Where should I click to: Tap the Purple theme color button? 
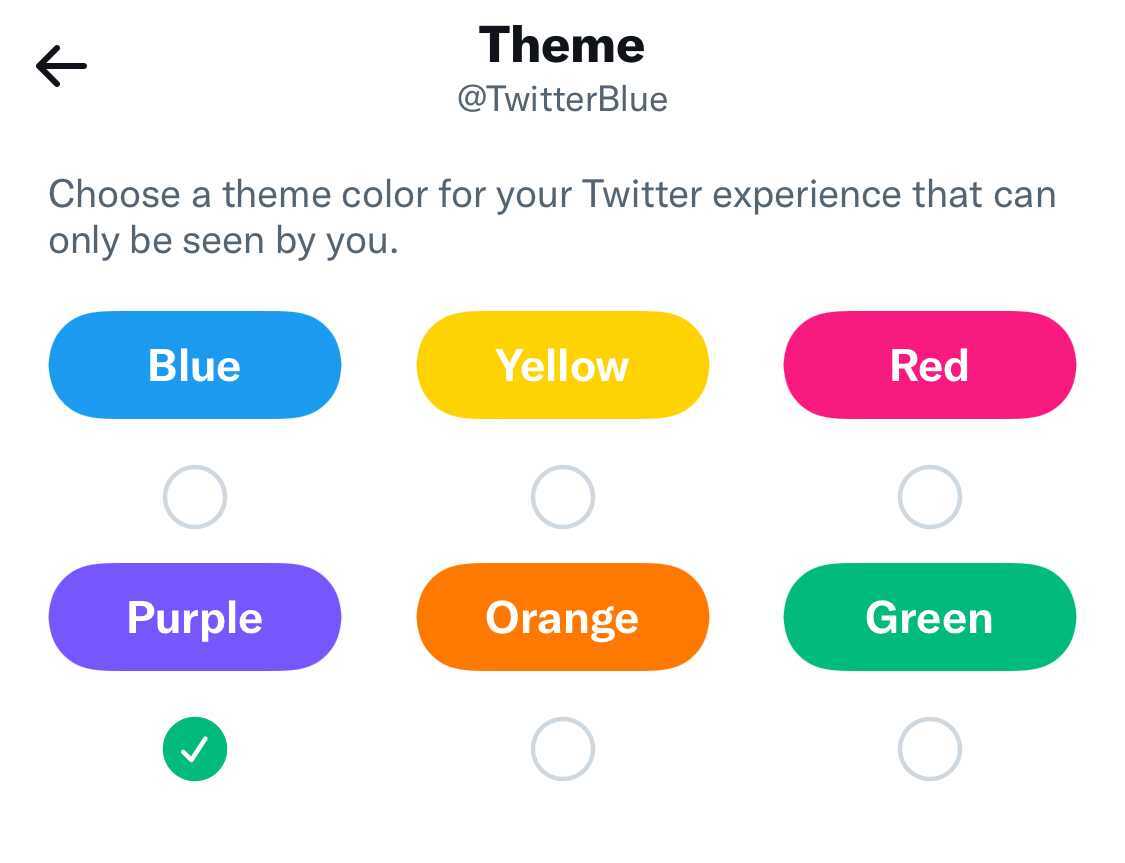(x=195, y=617)
